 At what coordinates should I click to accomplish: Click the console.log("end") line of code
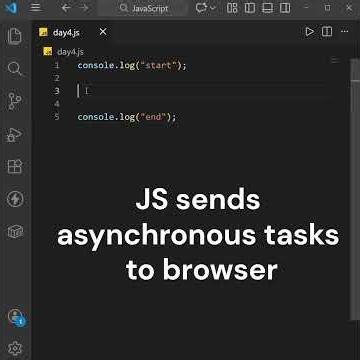[x=127, y=117]
